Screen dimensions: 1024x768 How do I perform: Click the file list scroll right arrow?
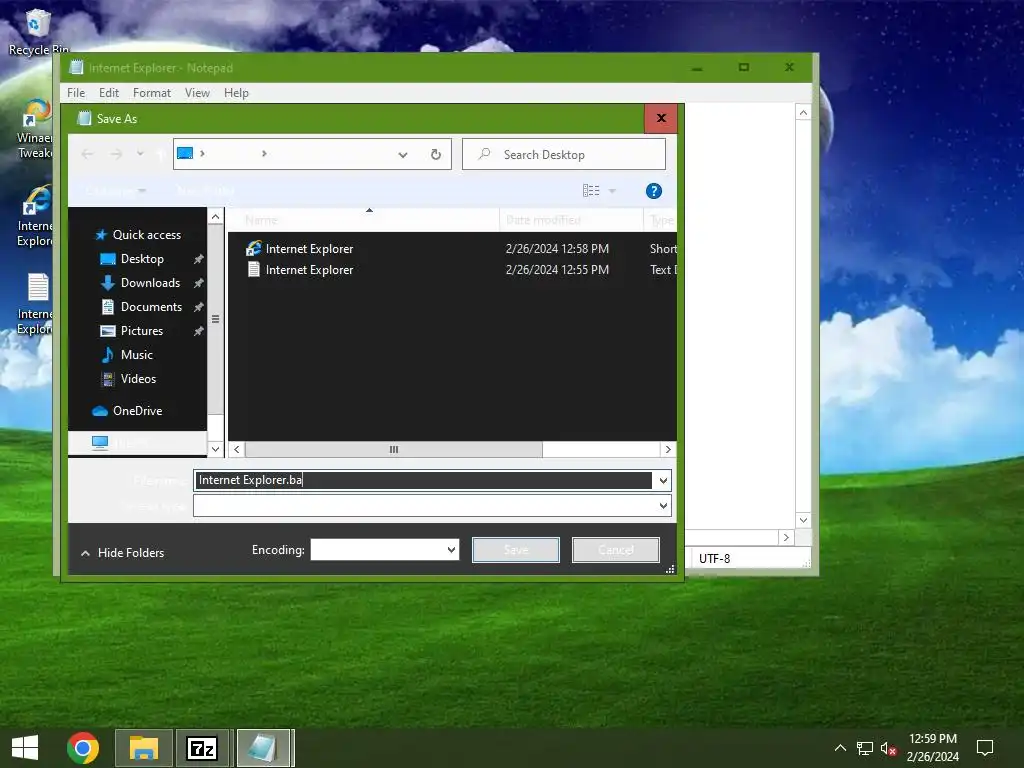[668, 449]
